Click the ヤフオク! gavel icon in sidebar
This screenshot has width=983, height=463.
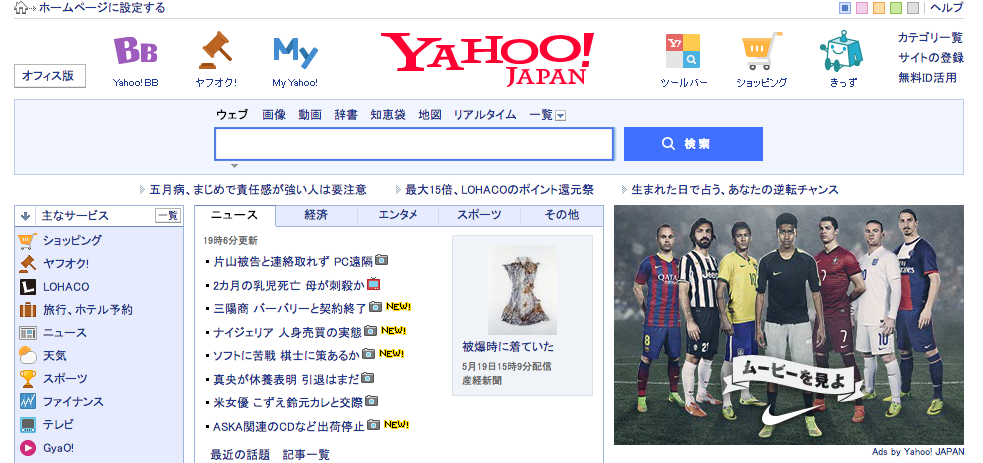click(28, 264)
